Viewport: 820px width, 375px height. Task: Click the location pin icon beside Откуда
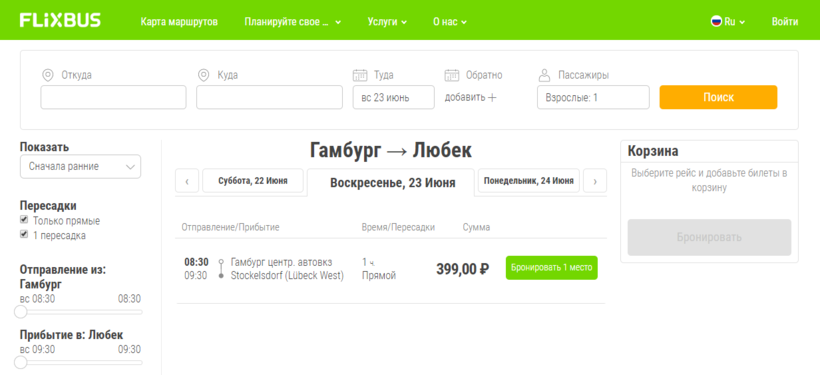pyautogui.click(x=48, y=75)
